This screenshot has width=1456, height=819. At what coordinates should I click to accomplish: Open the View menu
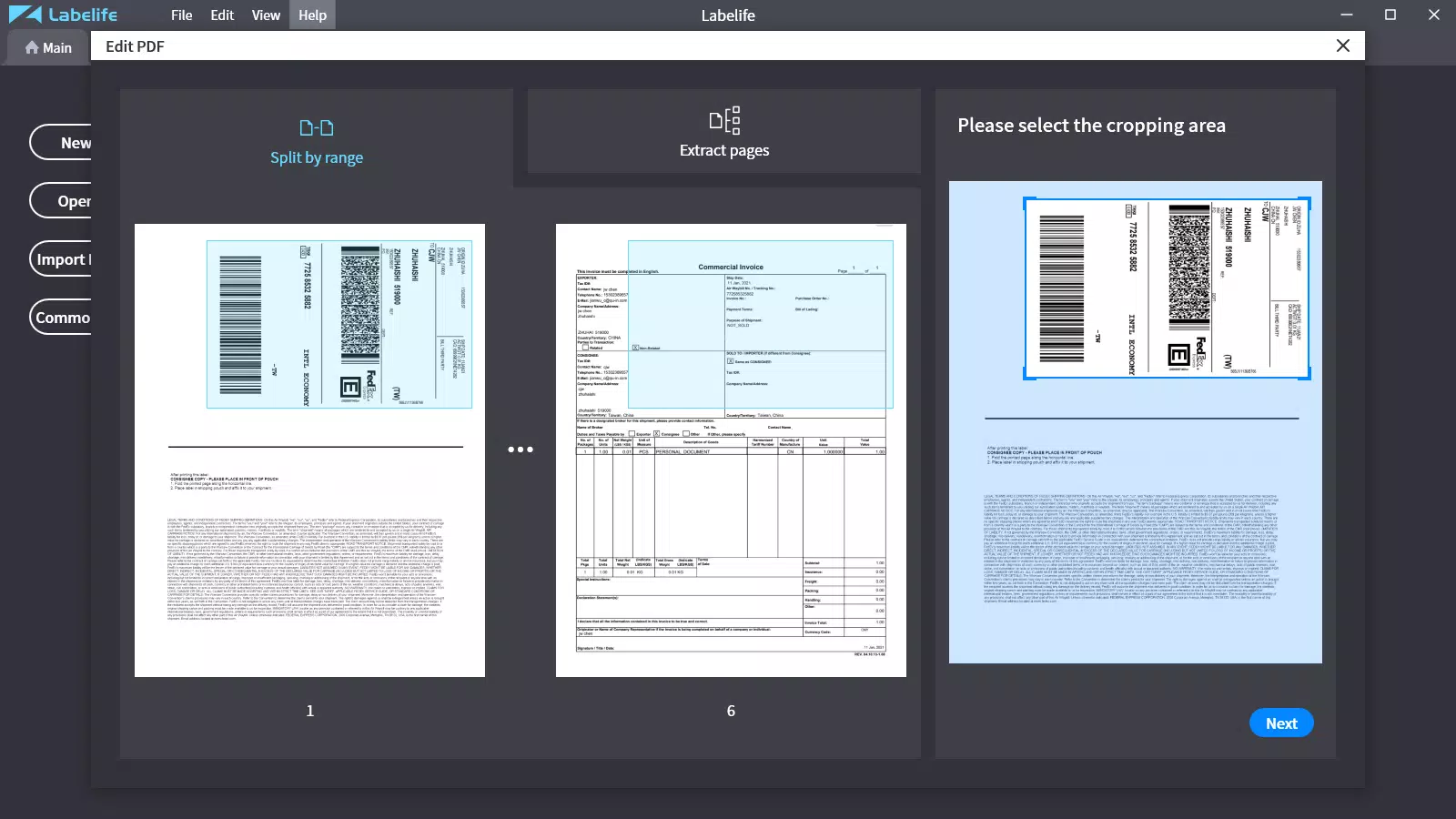pos(266,15)
